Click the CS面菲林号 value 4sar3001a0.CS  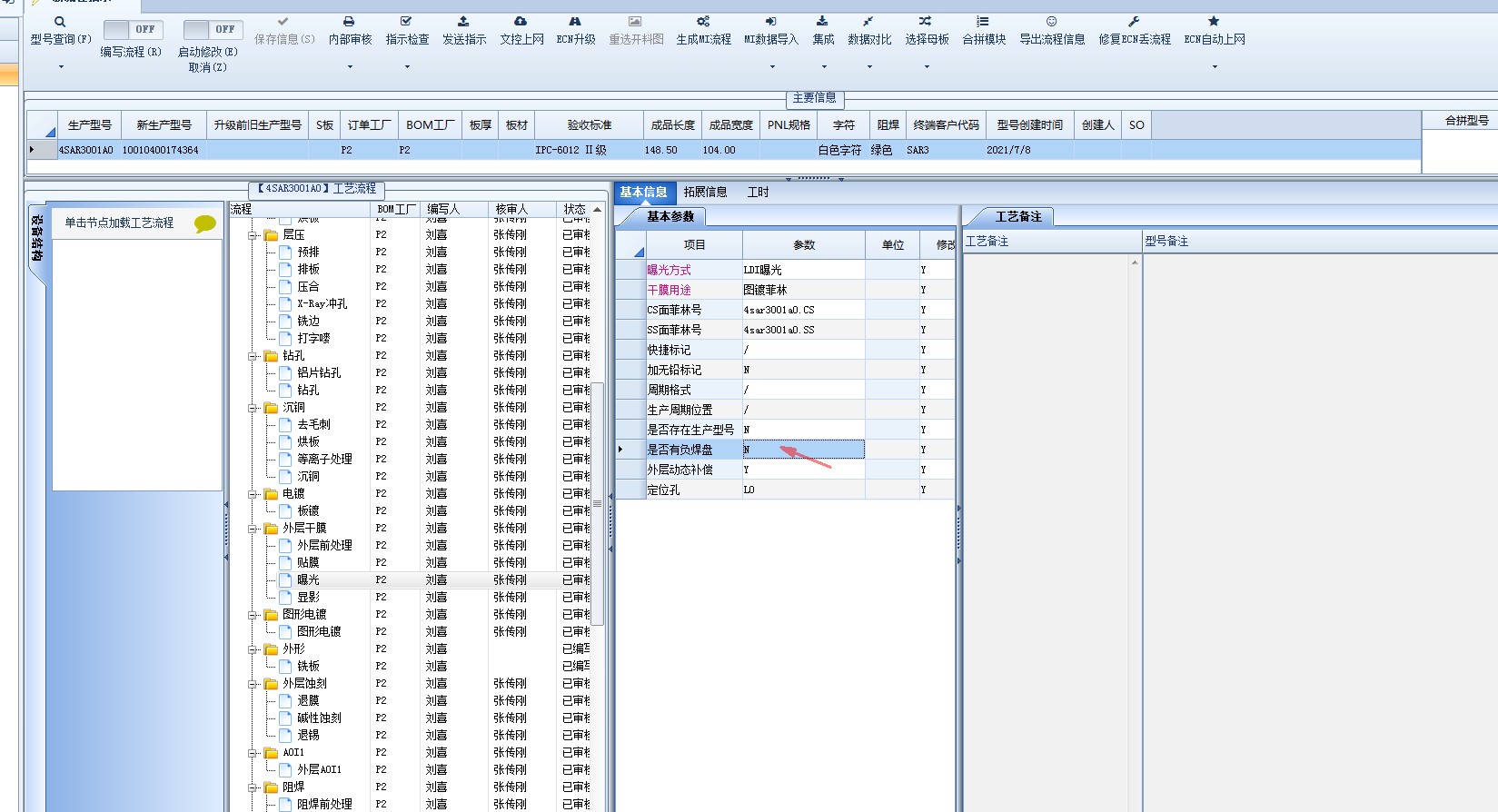click(x=804, y=310)
